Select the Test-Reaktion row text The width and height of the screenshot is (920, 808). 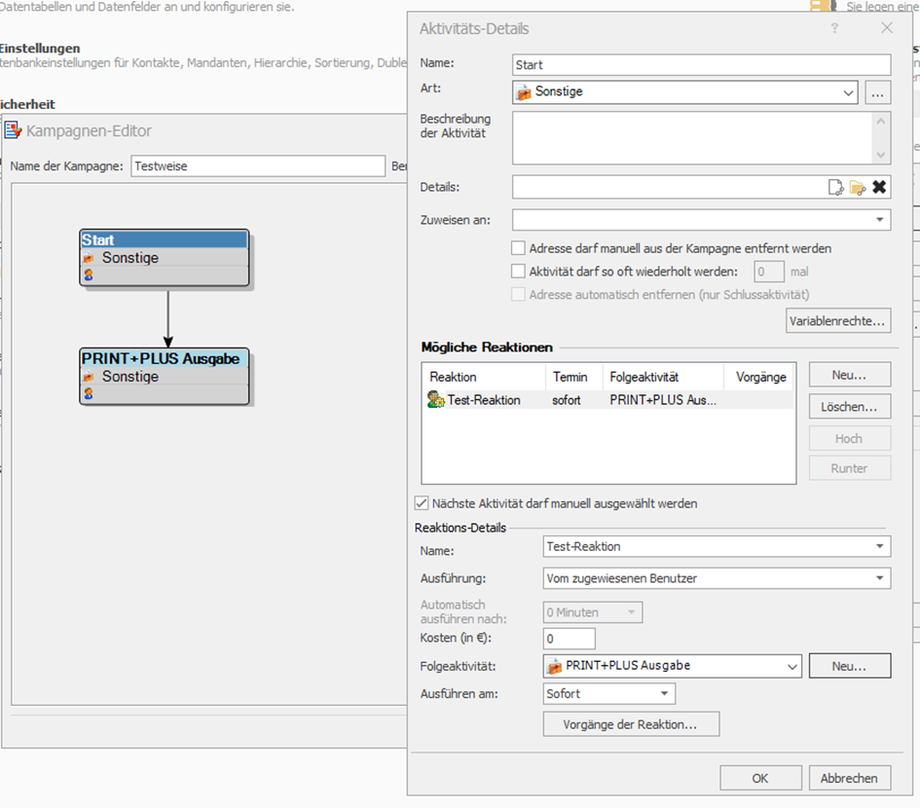(x=483, y=400)
